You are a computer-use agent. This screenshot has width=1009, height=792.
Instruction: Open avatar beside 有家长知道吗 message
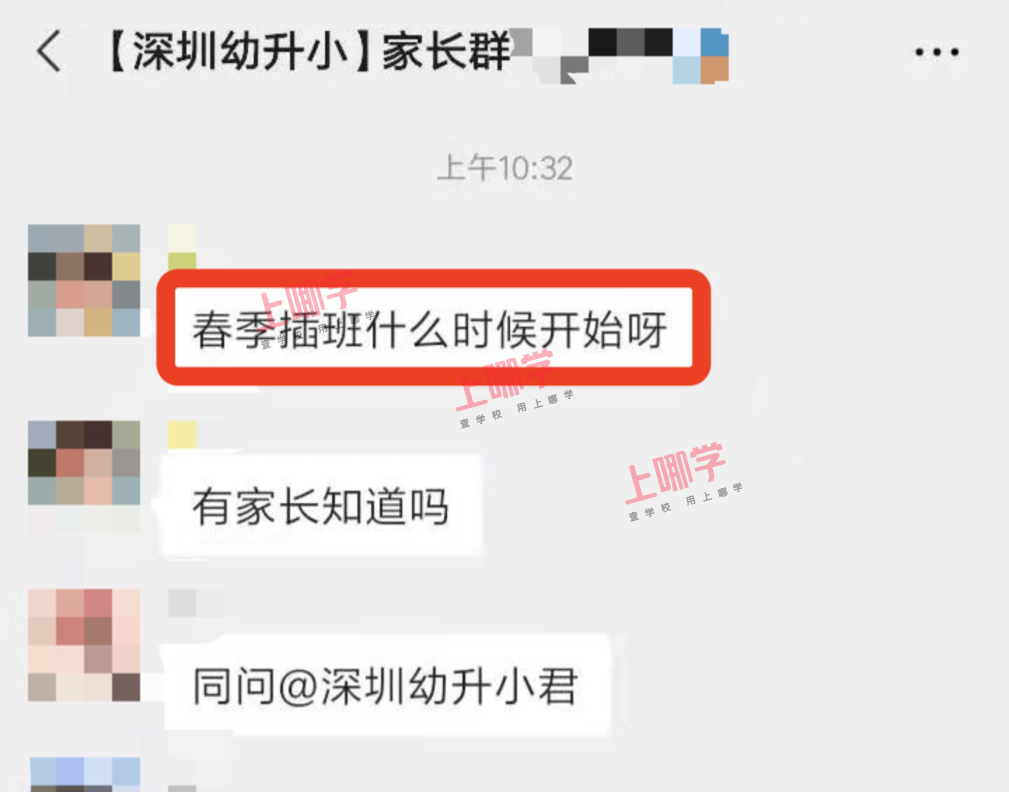coord(84,463)
